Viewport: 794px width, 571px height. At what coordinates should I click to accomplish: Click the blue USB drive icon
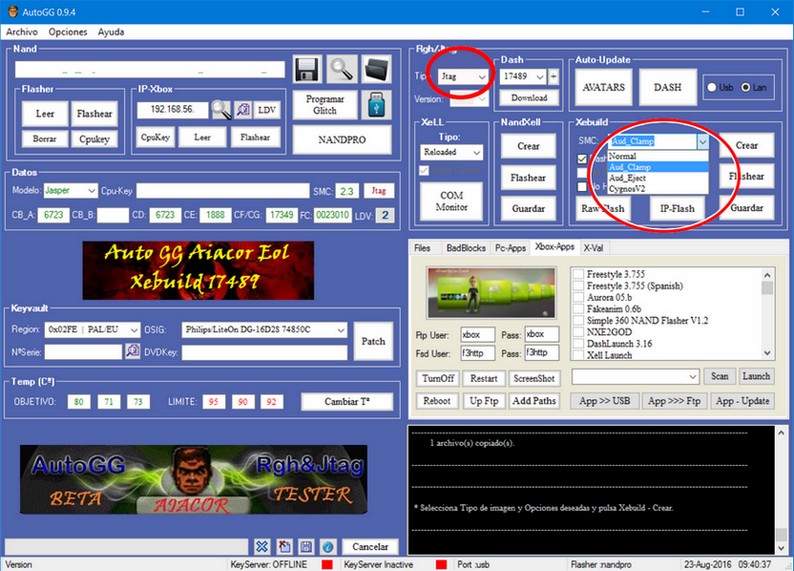376,105
